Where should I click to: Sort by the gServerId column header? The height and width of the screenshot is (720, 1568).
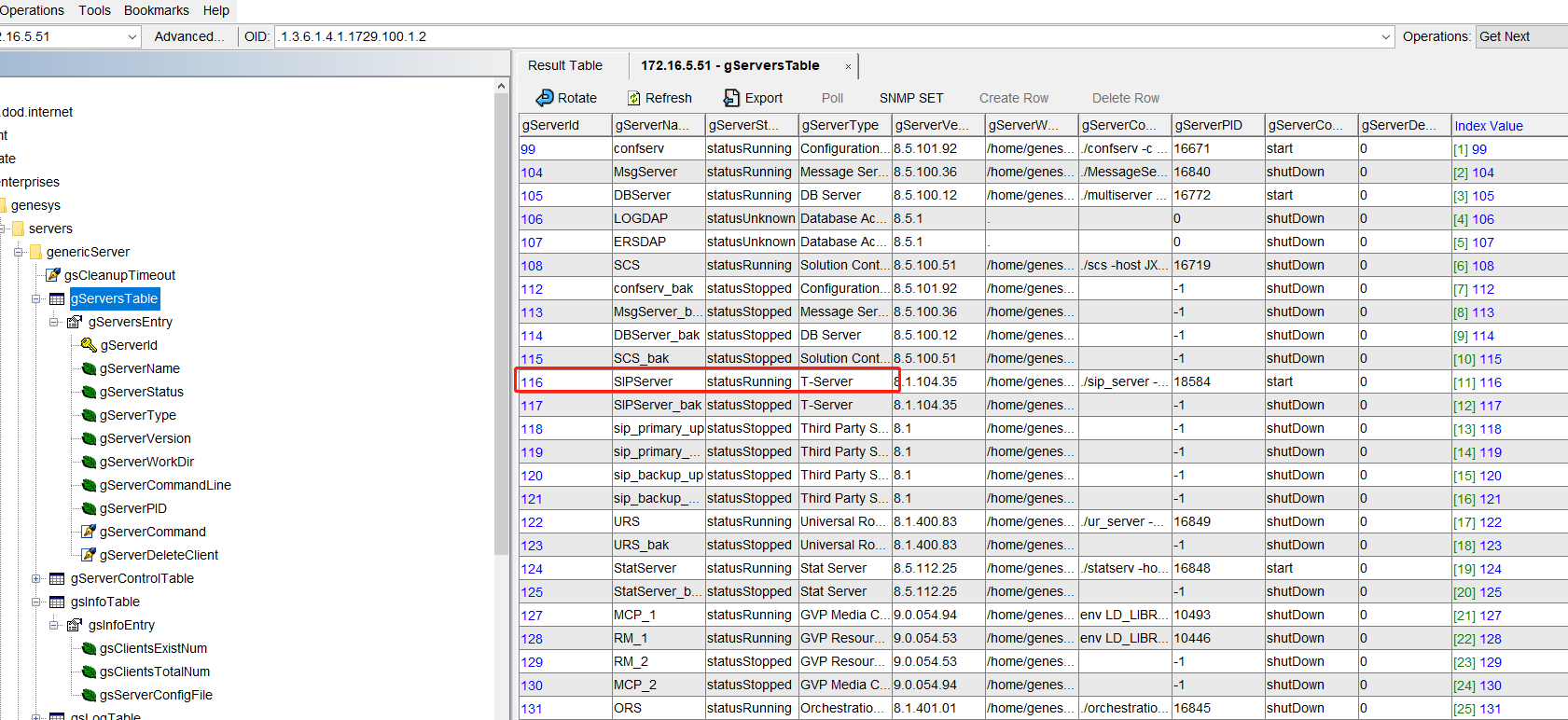pyautogui.click(x=565, y=125)
